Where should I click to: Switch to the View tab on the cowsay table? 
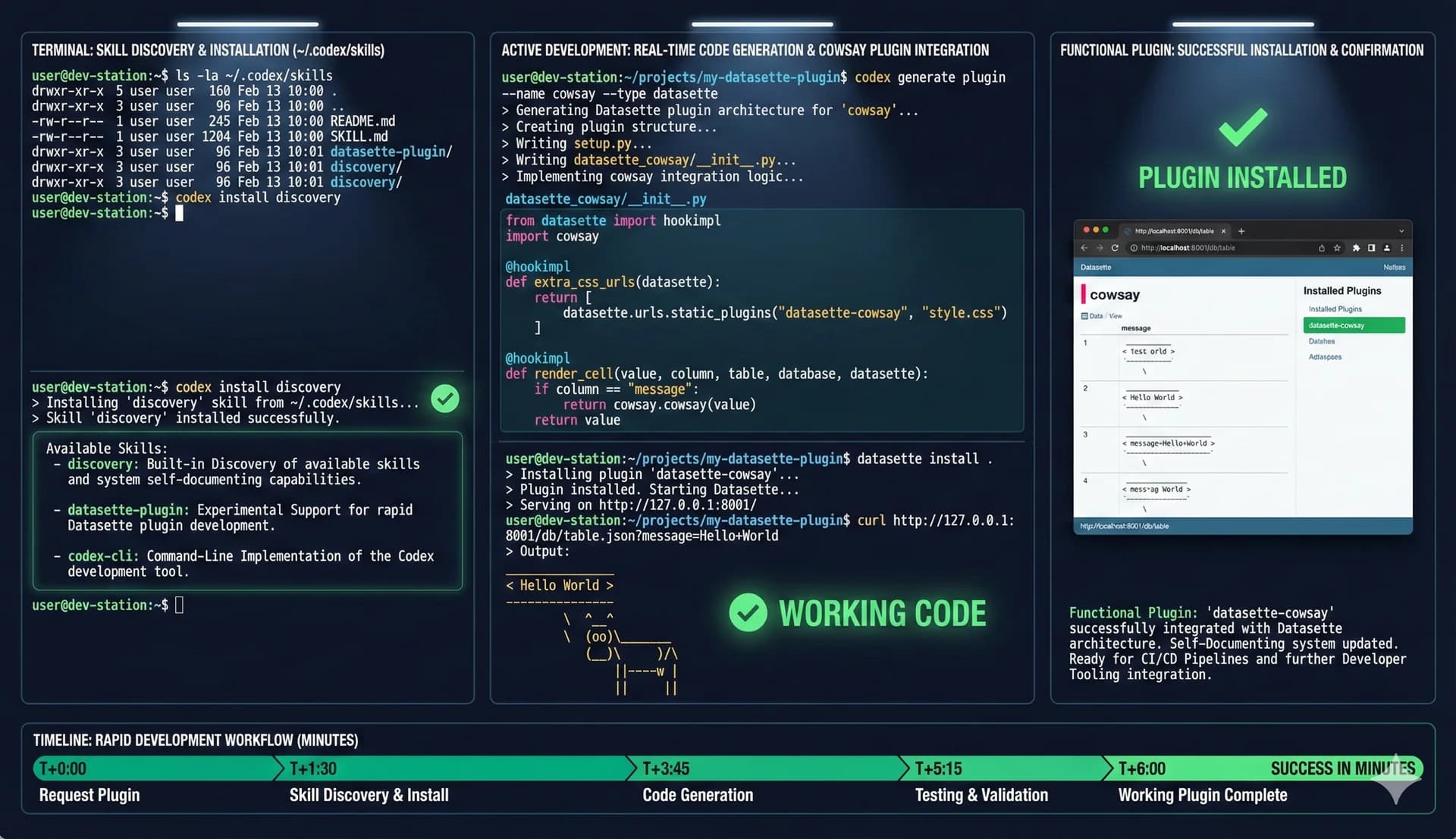click(1116, 316)
